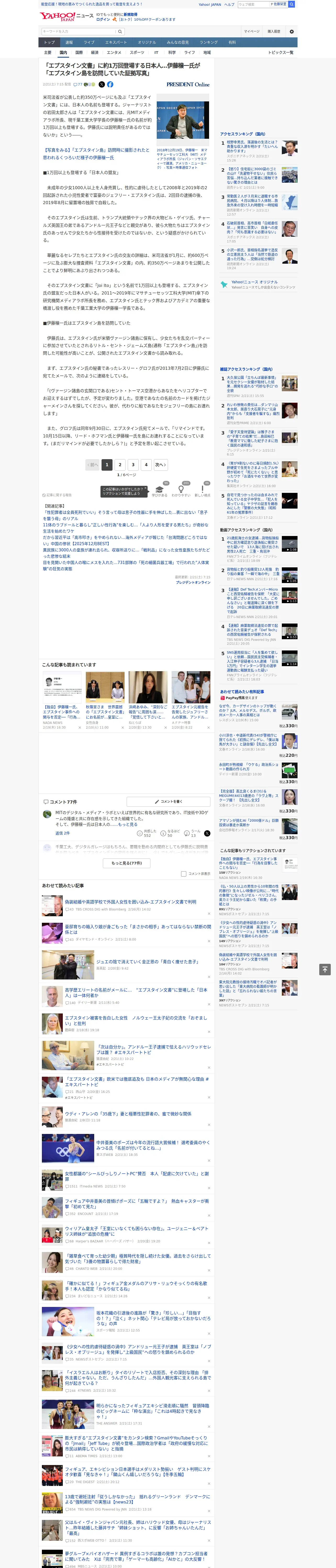Click the なるほど reaction face
336x1568 pixels.
tap(164, 833)
